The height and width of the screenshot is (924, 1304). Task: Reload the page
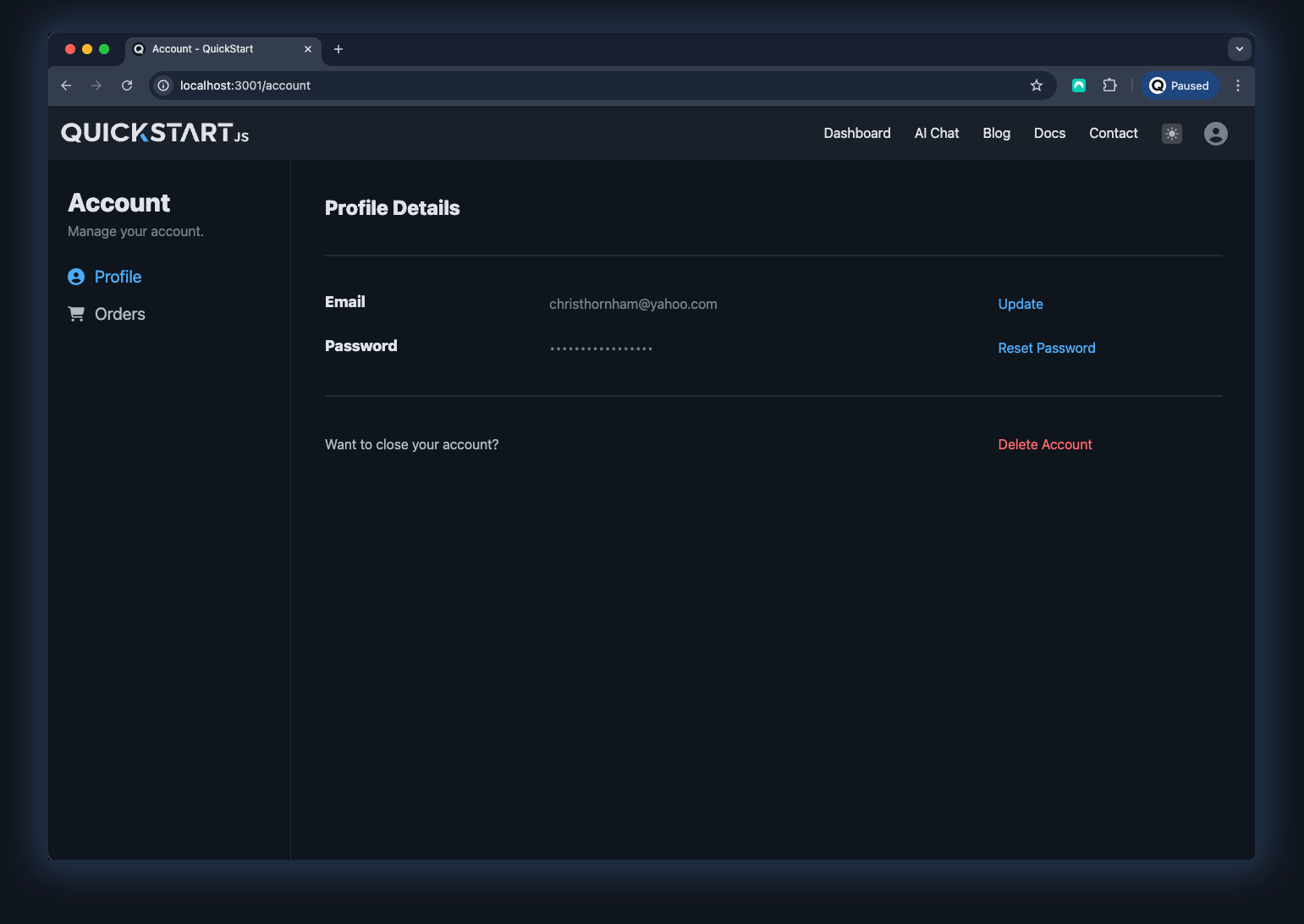(x=127, y=85)
